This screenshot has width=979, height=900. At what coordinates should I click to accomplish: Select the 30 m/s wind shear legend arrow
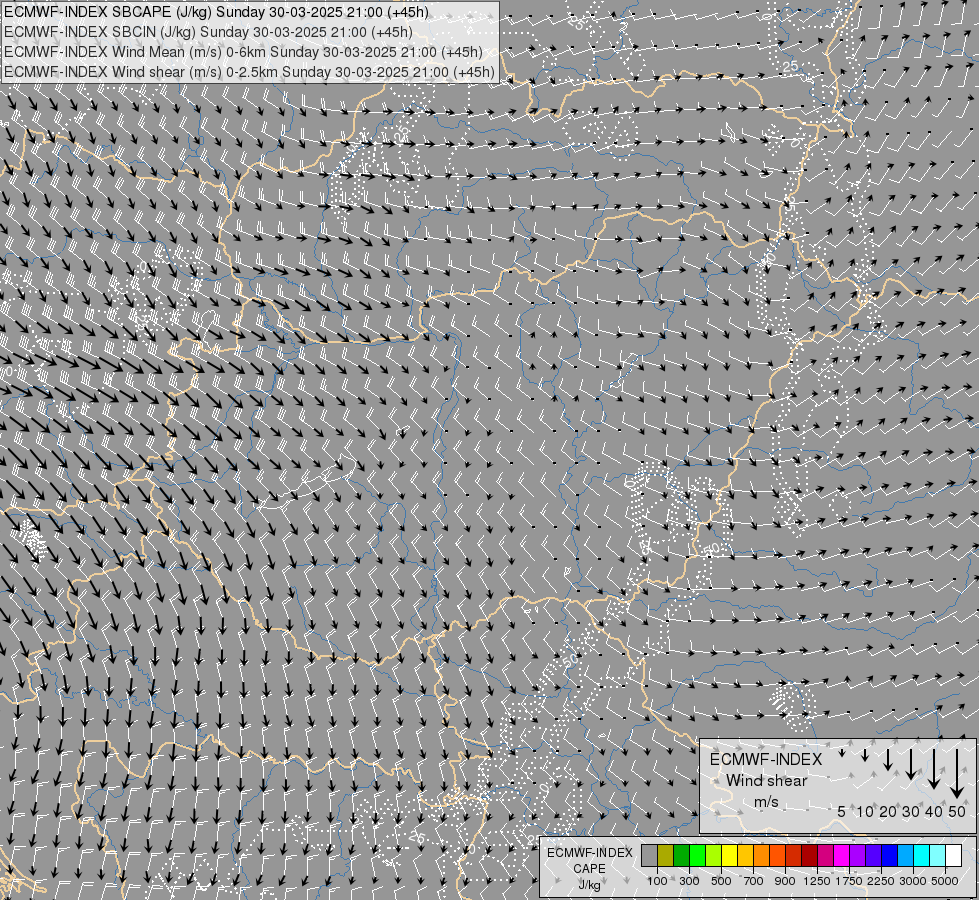tap(911, 764)
